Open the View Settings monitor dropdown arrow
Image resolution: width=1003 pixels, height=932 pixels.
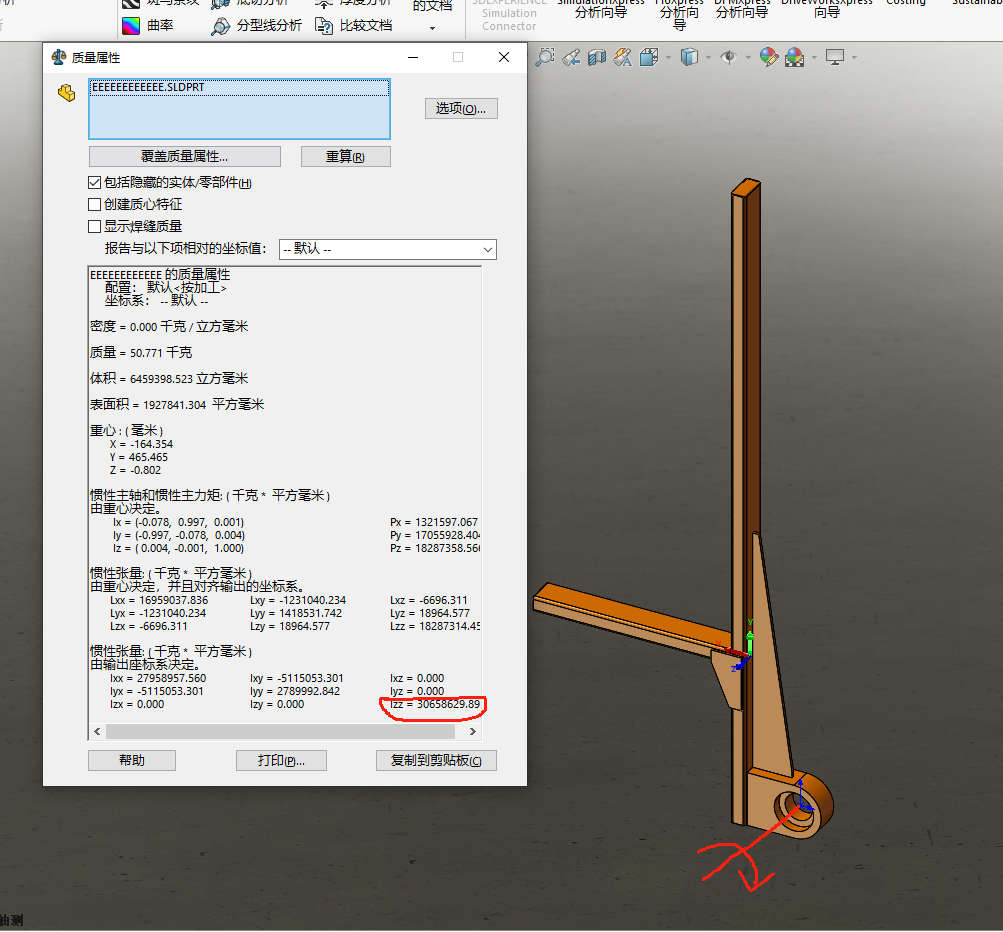[x=855, y=58]
